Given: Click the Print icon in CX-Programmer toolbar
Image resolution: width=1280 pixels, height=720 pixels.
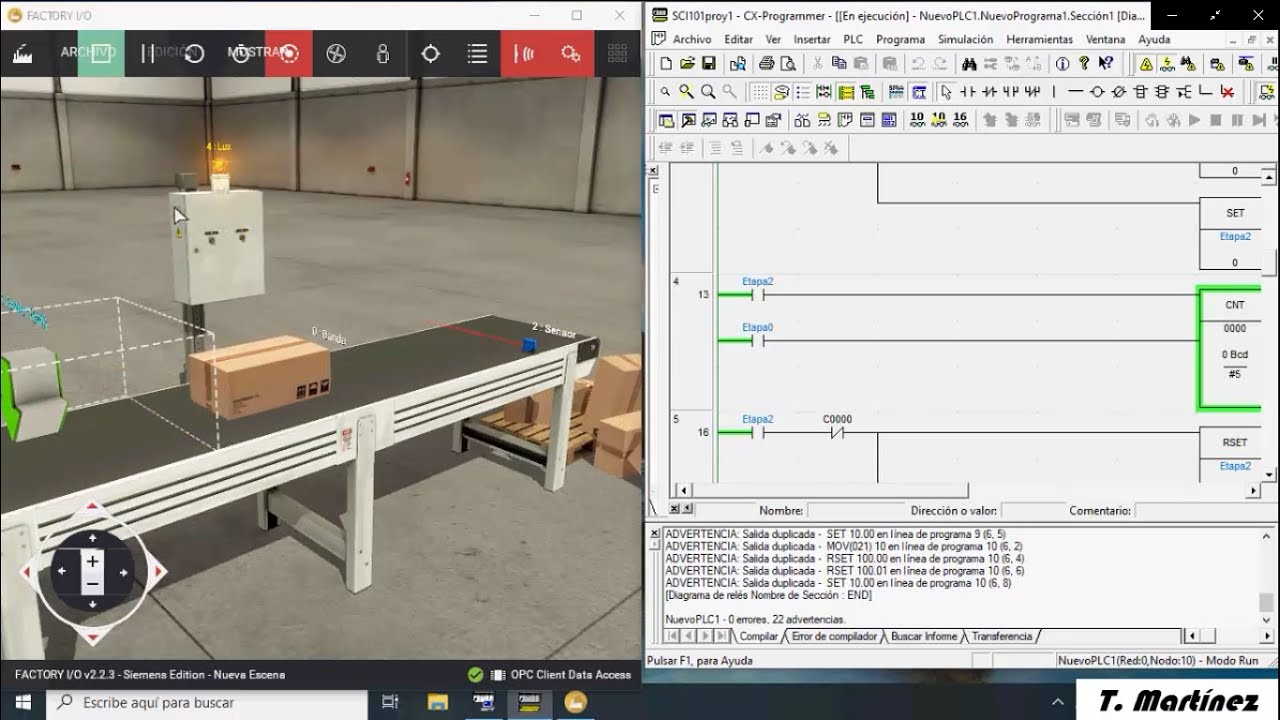Looking at the screenshot, I should 766,63.
